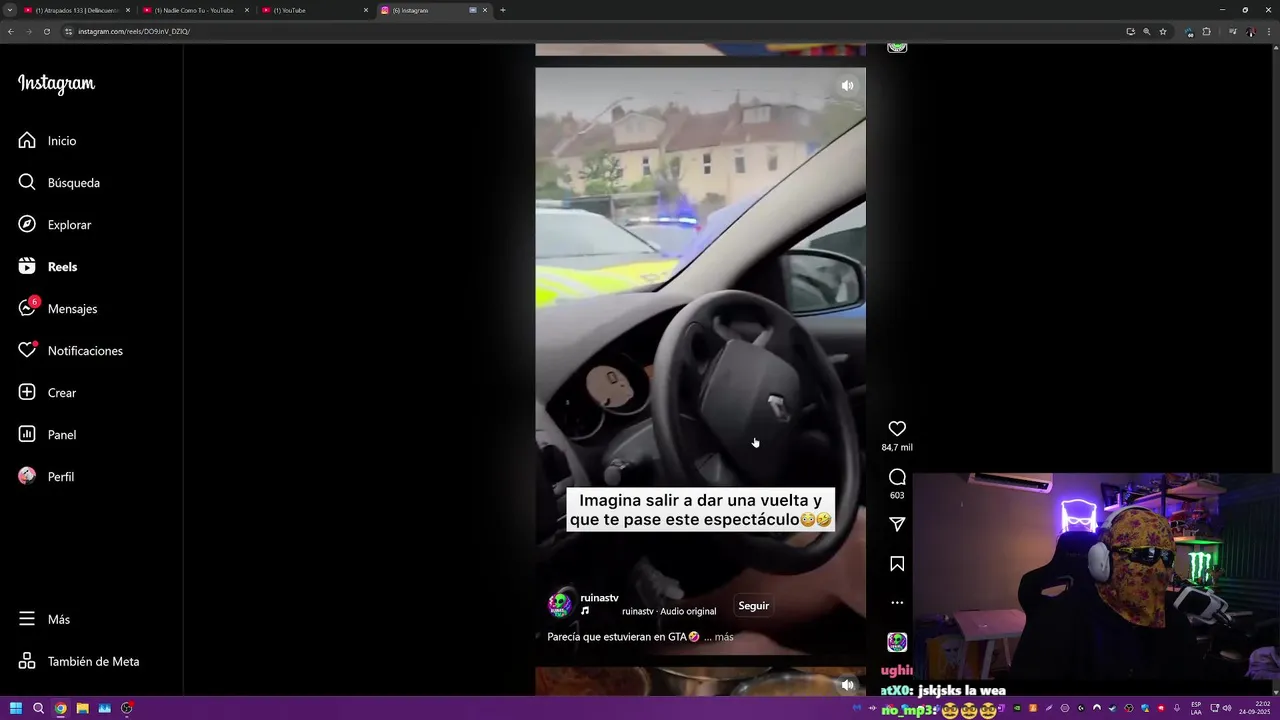Close the (1) YouTube tab
The width and height of the screenshot is (1280, 720).
click(x=366, y=10)
